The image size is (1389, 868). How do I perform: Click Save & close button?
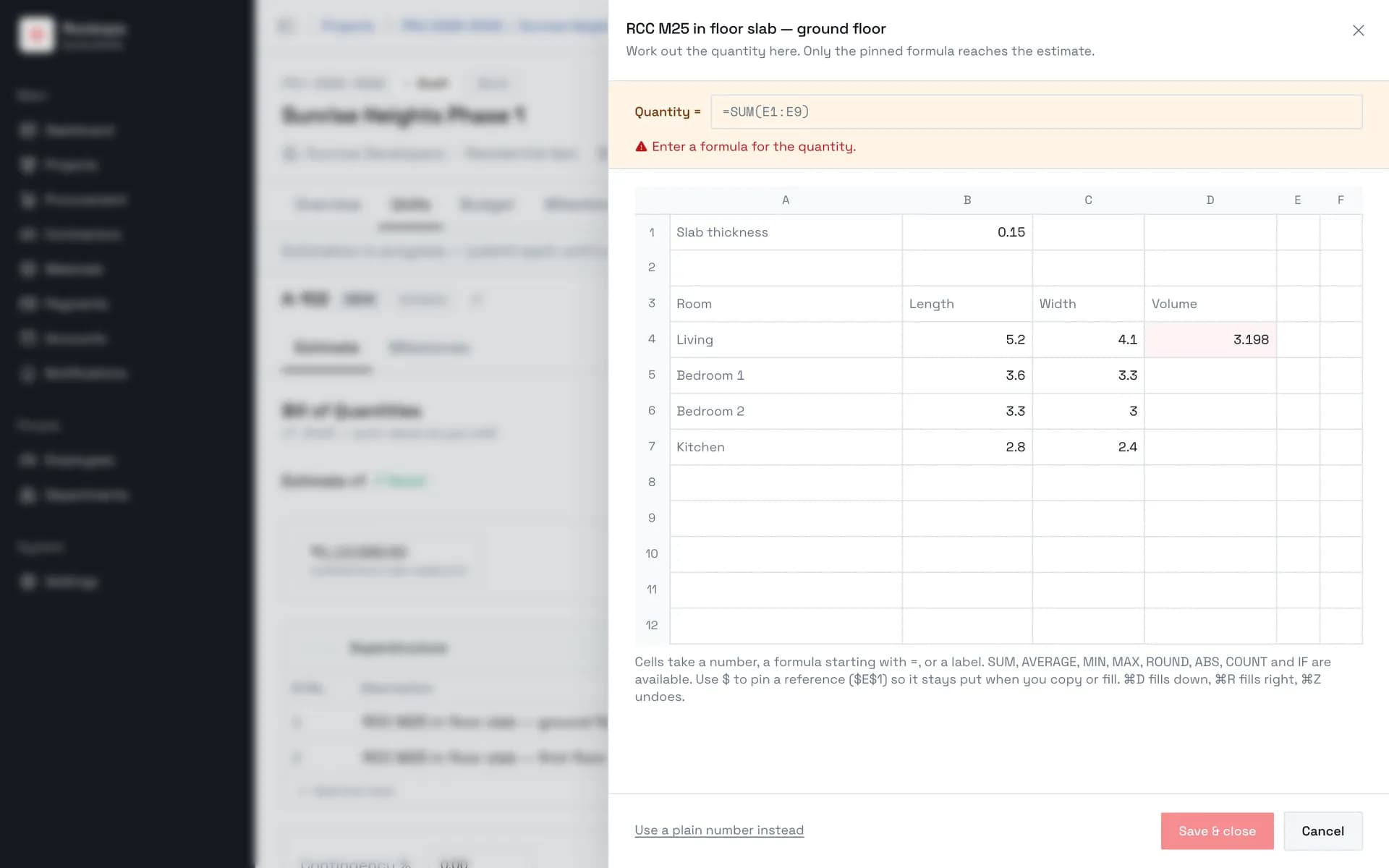1217,831
